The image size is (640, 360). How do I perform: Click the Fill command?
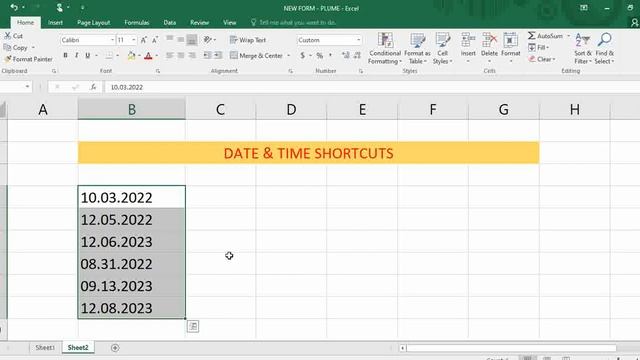click(x=539, y=48)
